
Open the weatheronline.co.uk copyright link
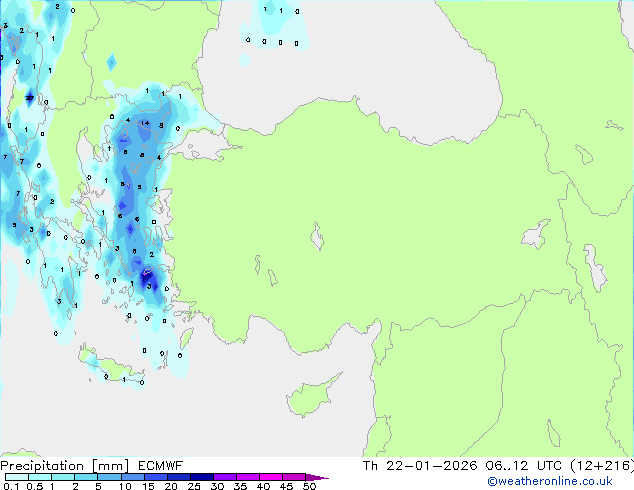(550, 481)
